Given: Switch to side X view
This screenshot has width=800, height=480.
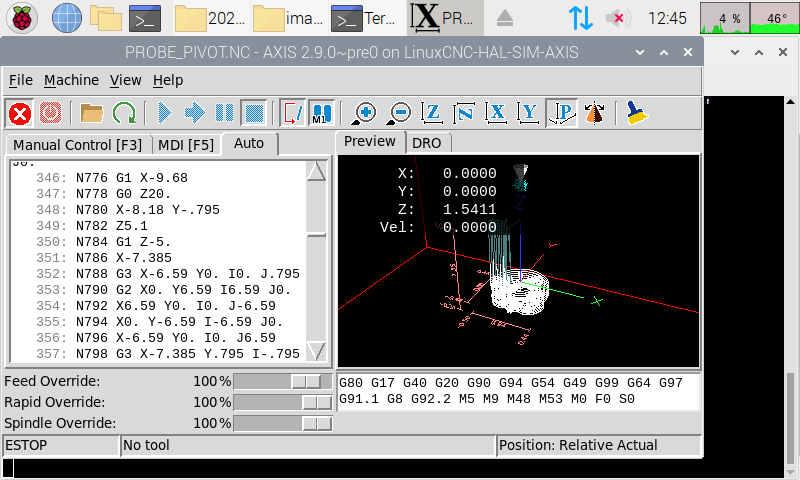Looking at the screenshot, I should point(496,113).
